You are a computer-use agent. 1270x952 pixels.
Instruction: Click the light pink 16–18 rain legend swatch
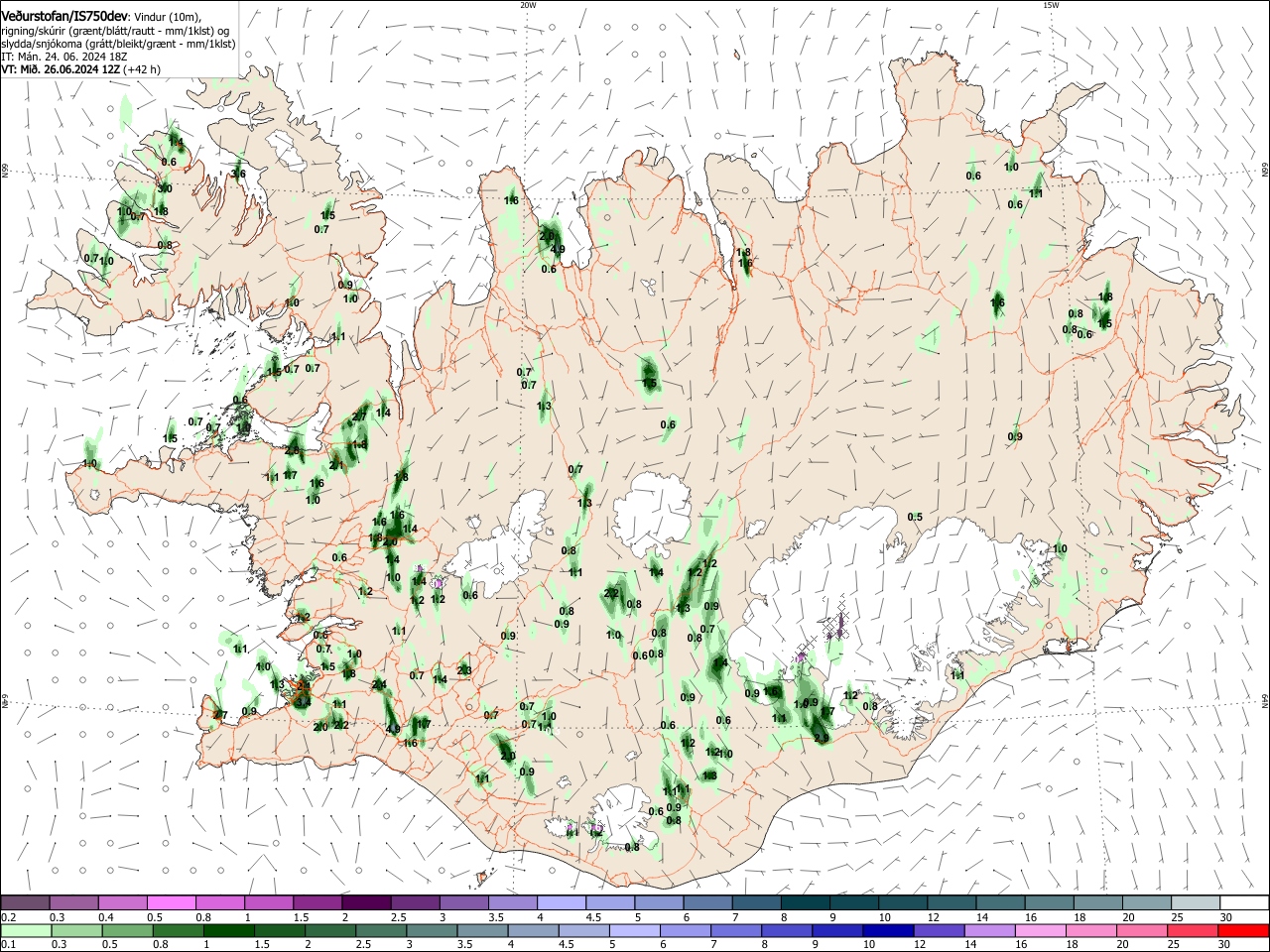pos(1041,931)
